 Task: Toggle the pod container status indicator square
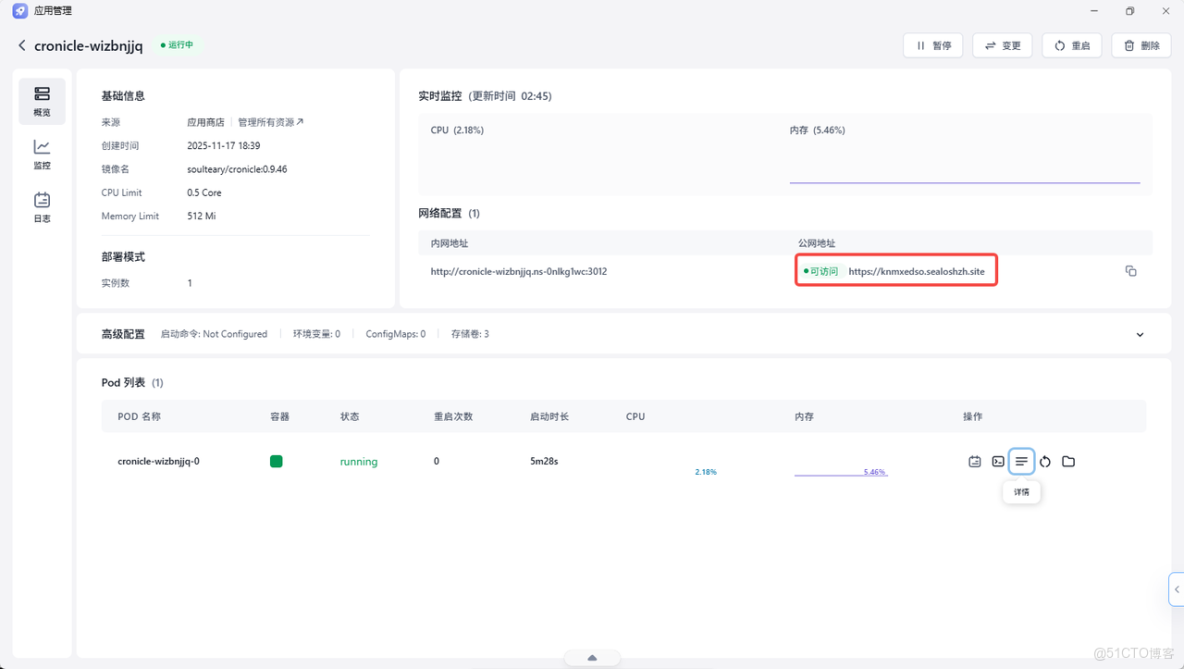click(276, 461)
